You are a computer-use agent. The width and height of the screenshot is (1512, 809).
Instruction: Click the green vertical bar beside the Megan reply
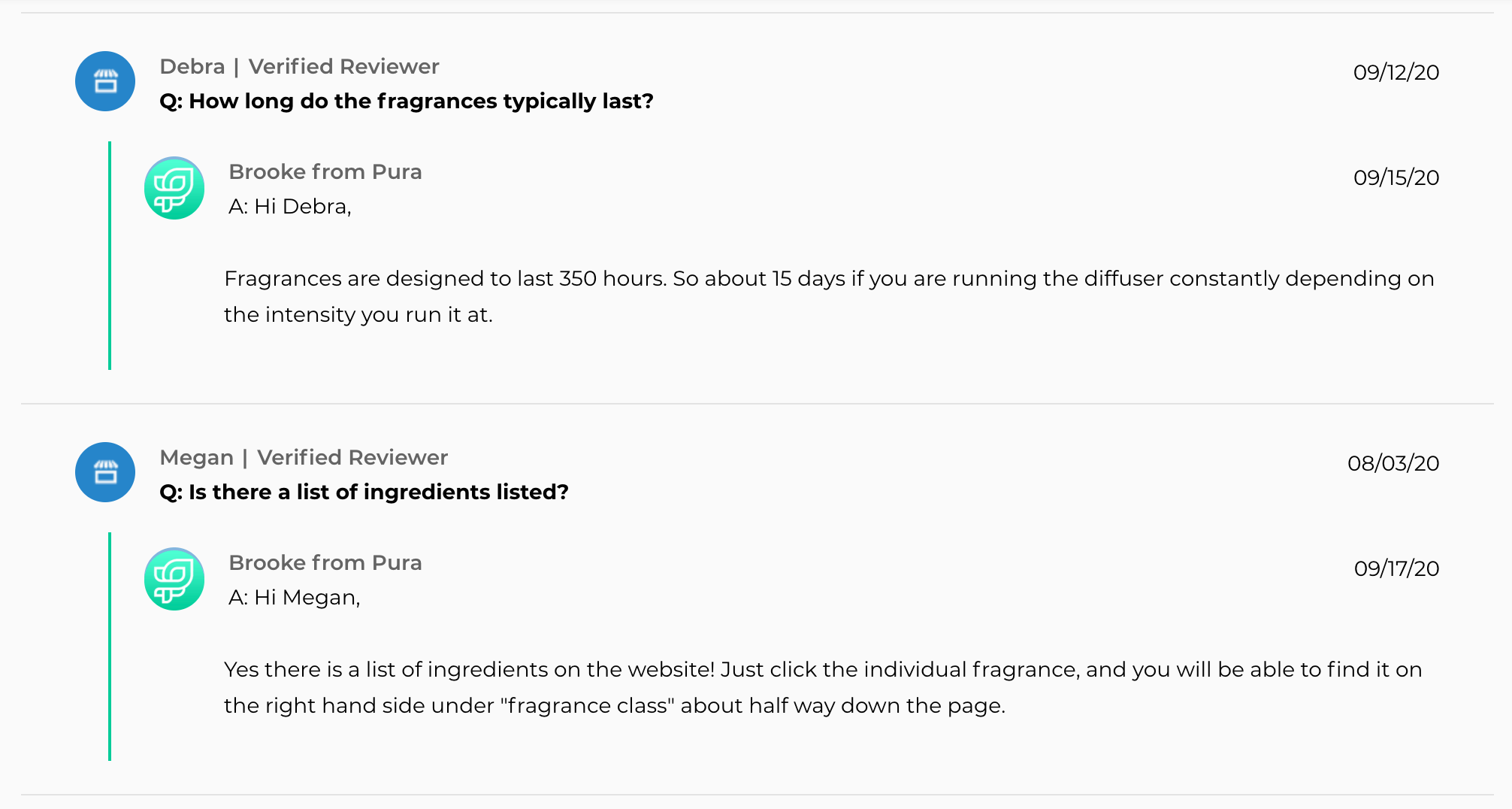point(110,647)
